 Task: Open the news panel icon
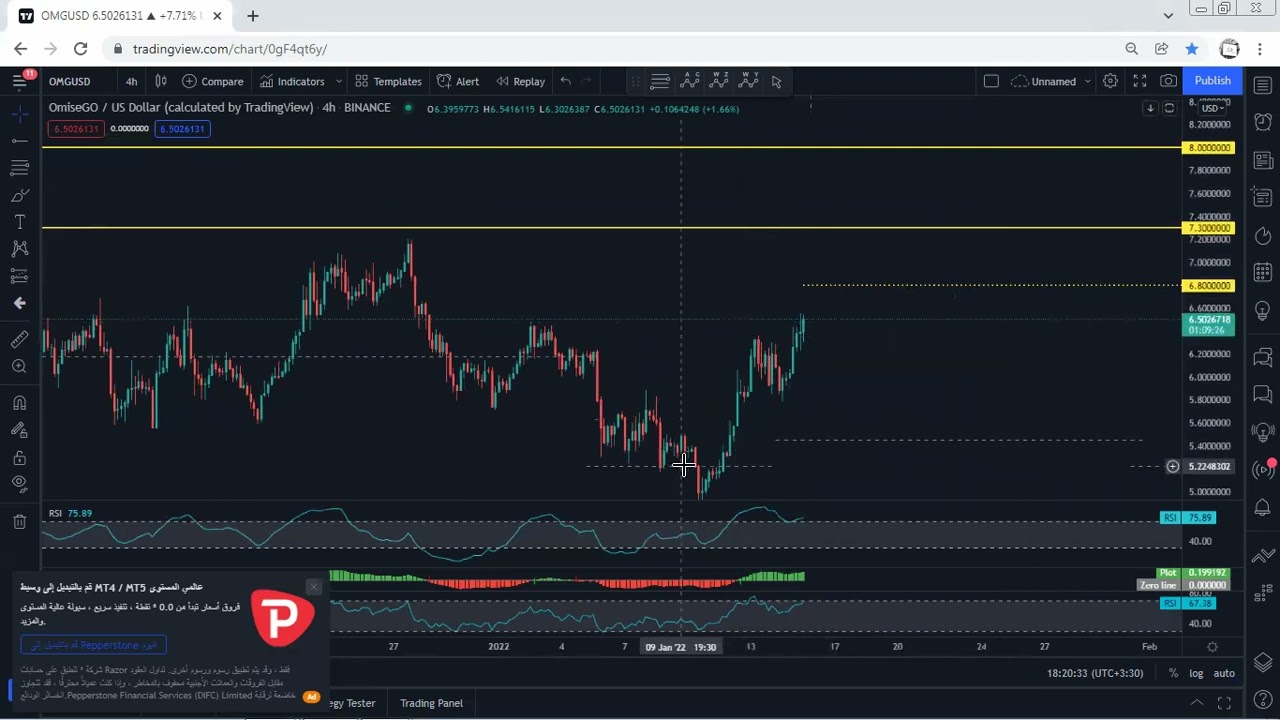[x=1263, y=160]
